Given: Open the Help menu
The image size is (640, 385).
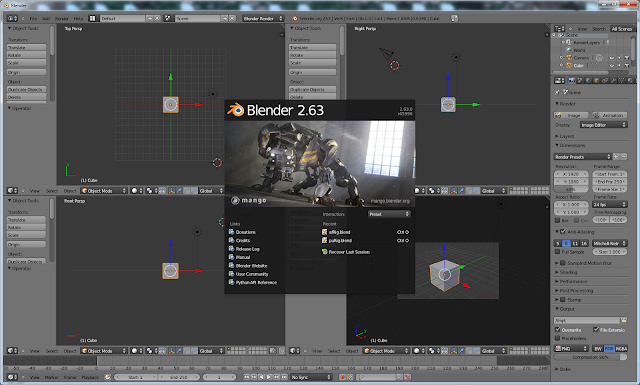Looking at the screenshot, I should (78, 18).
